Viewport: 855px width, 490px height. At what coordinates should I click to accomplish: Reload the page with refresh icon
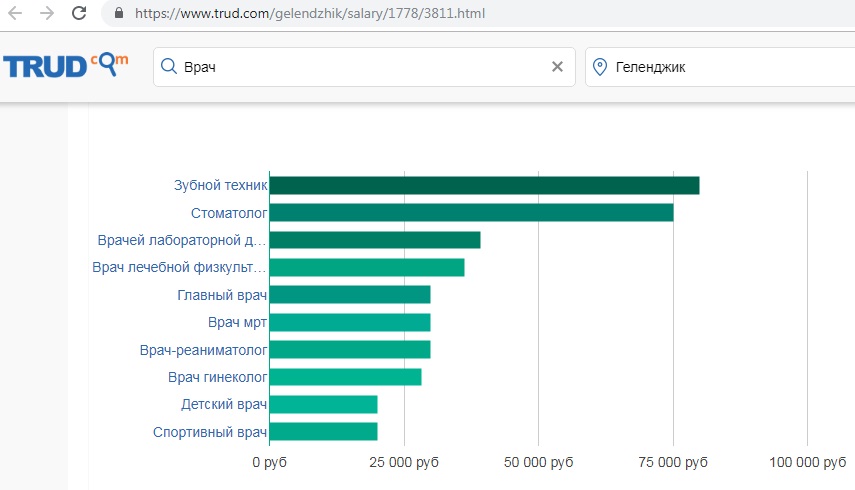pyautogui.click(x=79, y=13)
